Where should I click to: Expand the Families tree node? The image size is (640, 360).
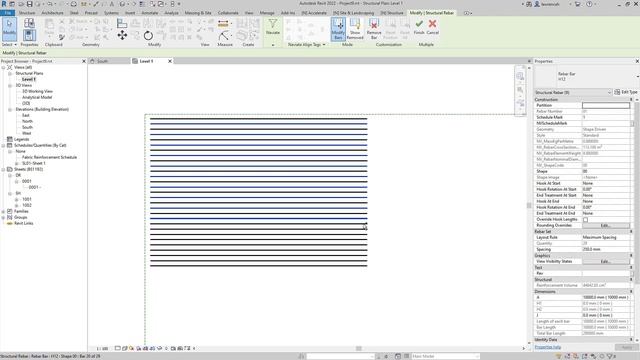(x=3, y=211)
